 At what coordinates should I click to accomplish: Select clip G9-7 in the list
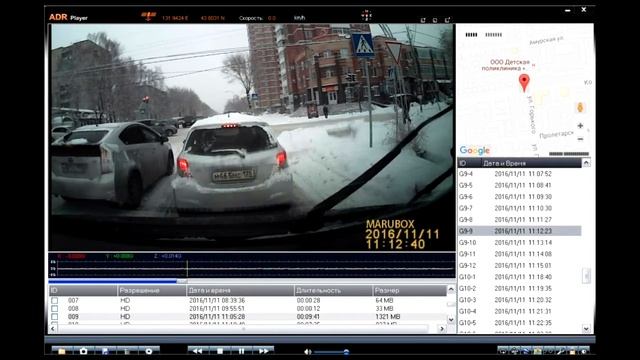[x=520, y=208]
